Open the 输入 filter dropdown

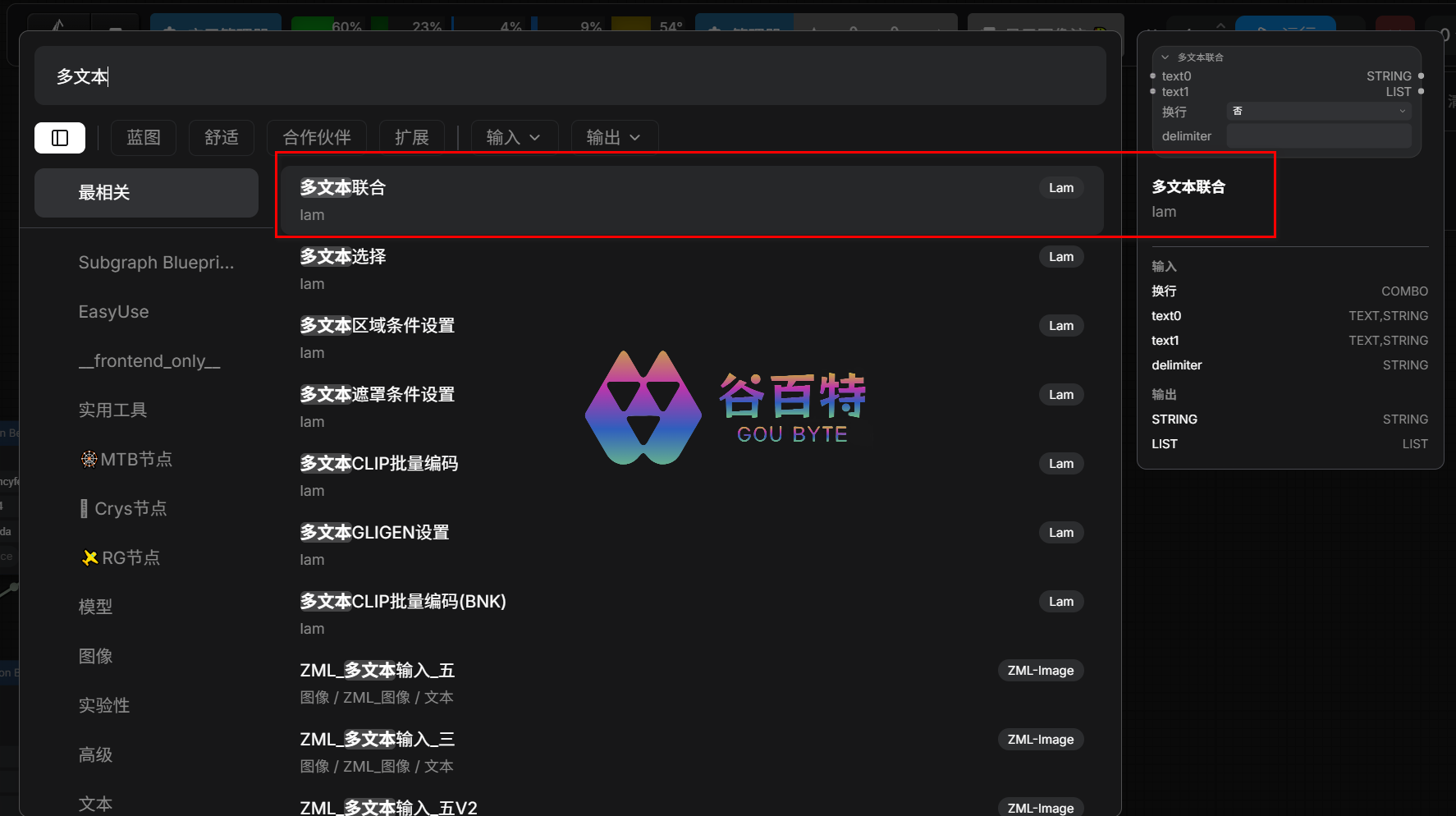tap(515, 137)
